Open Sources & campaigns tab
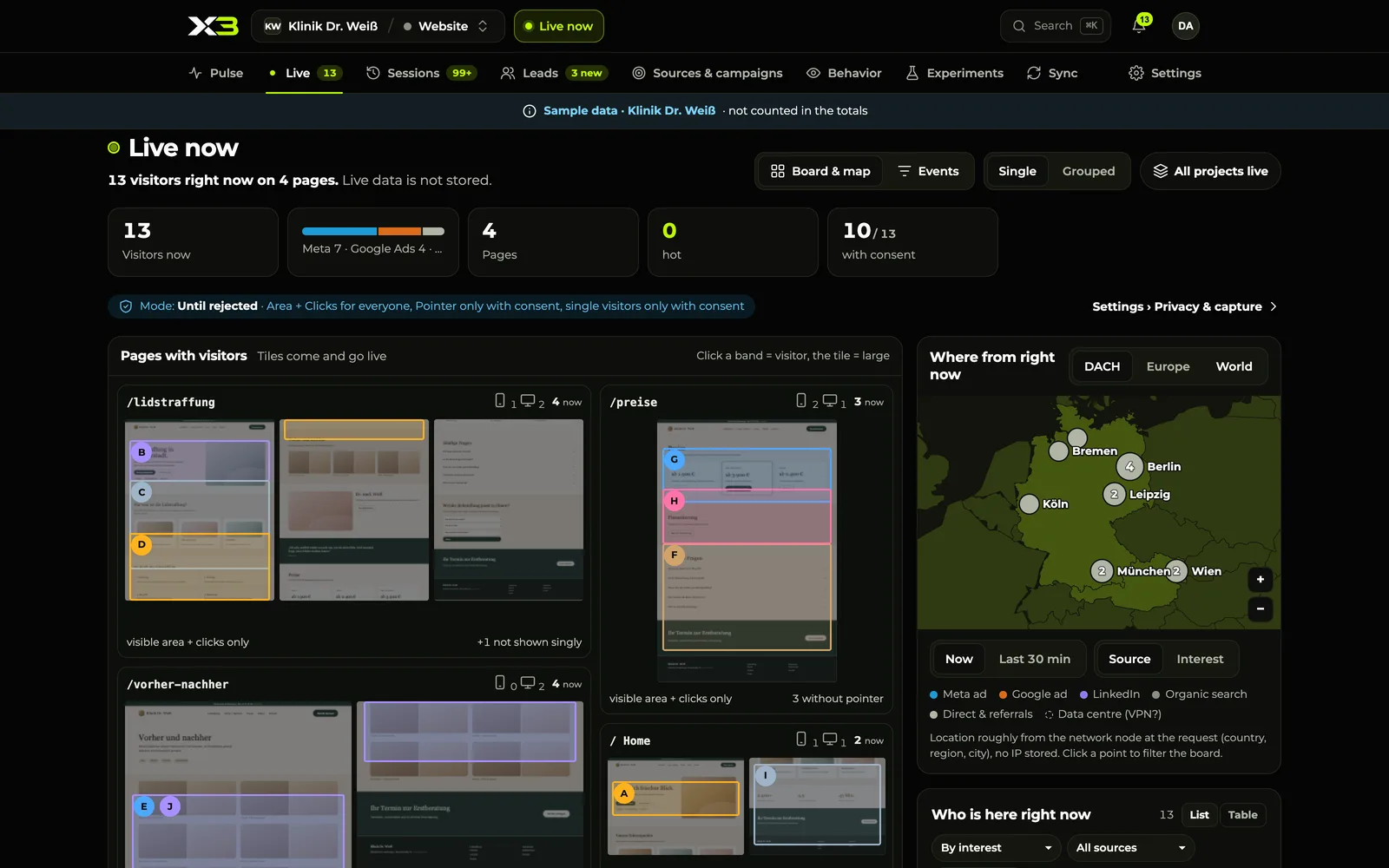The height and width of the screenshot is (868, 1389). (x=708, y=73)
